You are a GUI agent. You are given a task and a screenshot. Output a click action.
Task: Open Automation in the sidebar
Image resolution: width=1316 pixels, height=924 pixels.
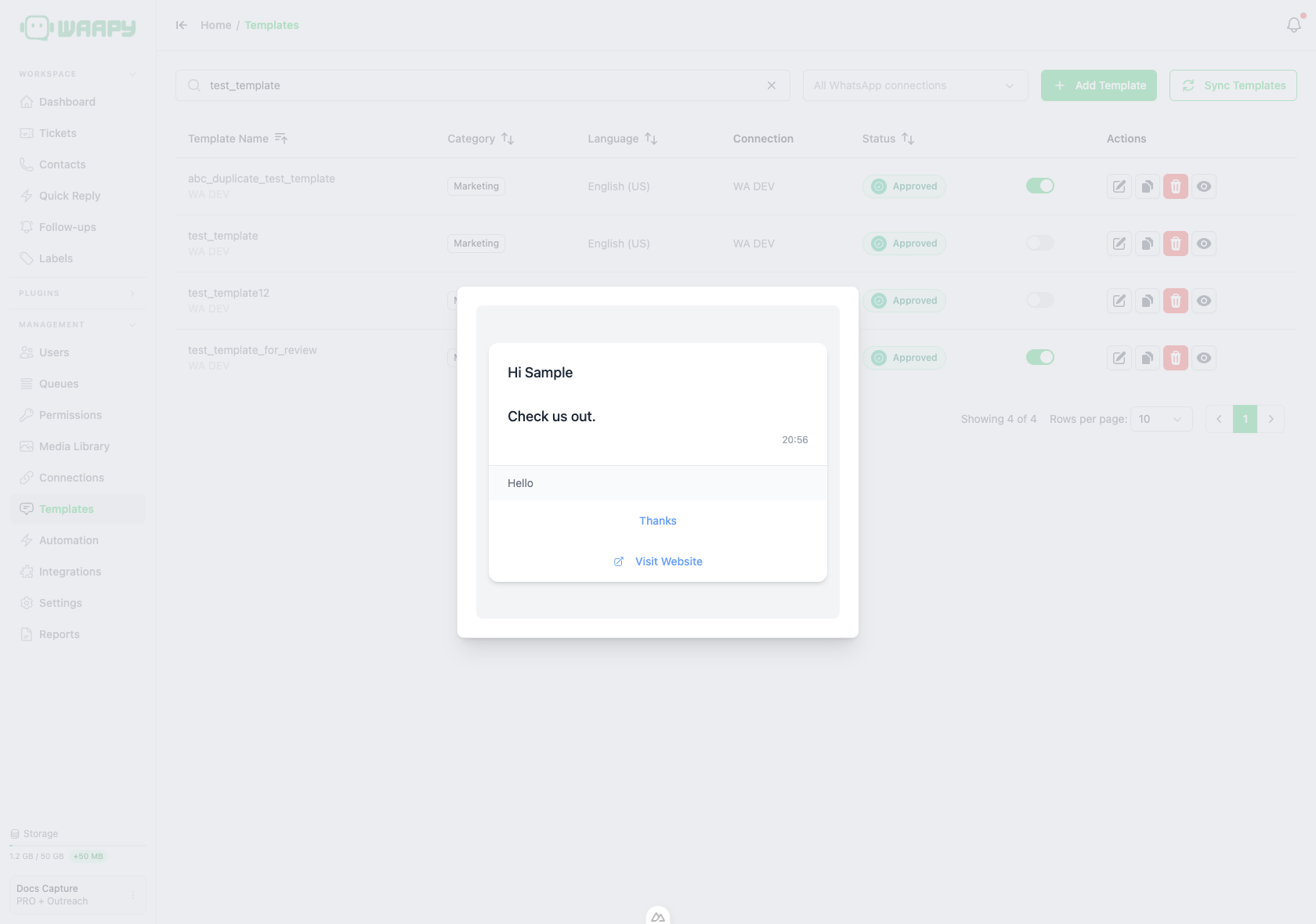[x=78, y=540]
